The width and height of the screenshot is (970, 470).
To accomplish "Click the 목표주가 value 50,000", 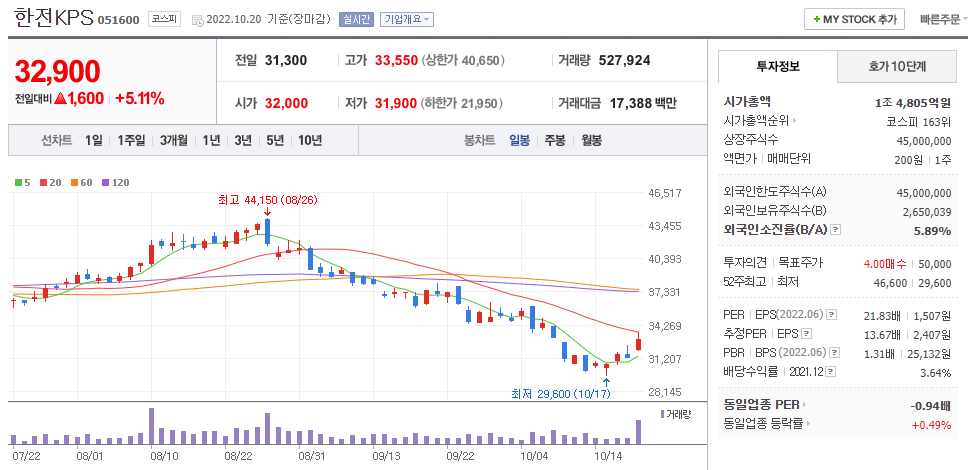I will point(935,264).
